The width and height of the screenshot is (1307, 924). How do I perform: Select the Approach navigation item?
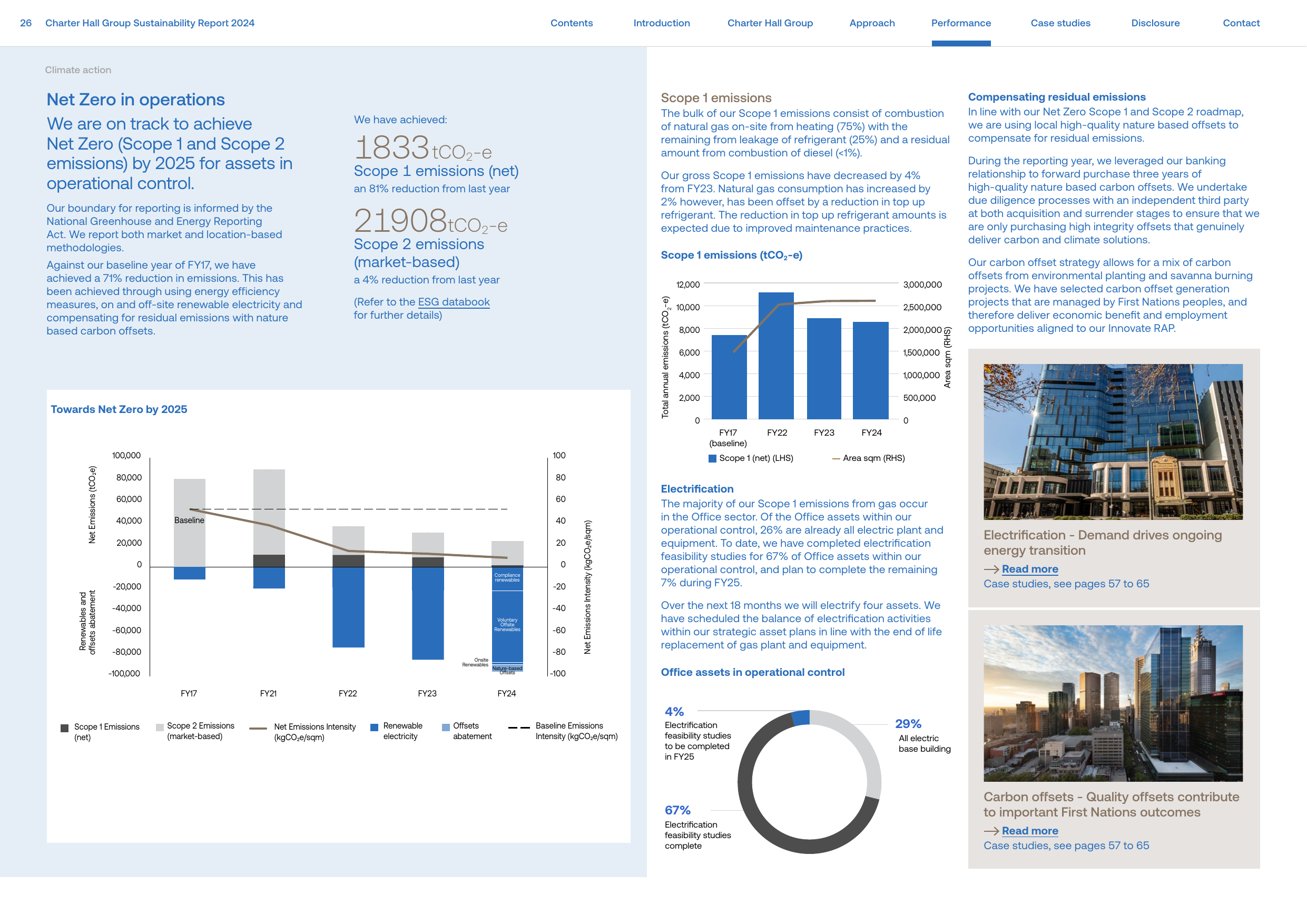(871, 23)
